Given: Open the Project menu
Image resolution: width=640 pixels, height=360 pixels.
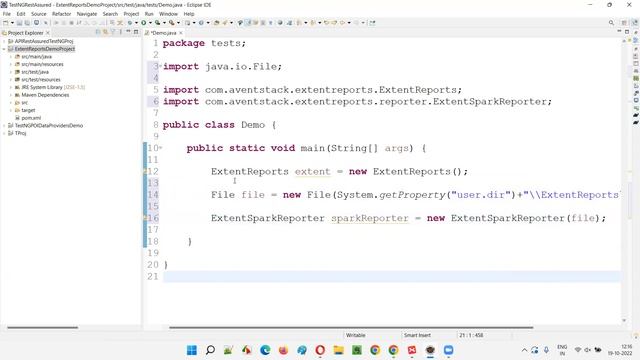Looking at the screenshot, I should tap(131, 14).
